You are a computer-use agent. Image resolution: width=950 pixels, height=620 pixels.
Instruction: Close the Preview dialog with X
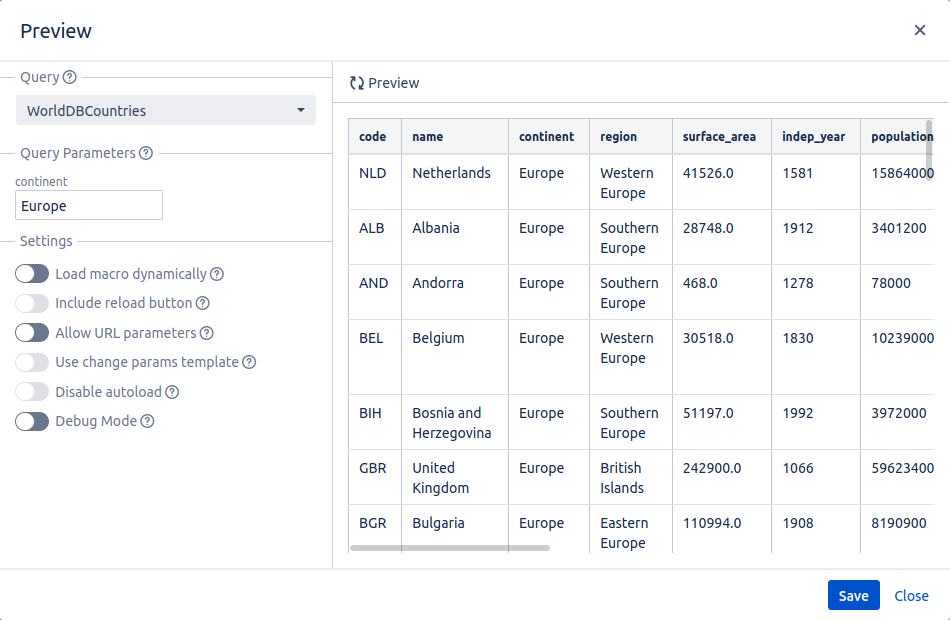click(920, 30)
